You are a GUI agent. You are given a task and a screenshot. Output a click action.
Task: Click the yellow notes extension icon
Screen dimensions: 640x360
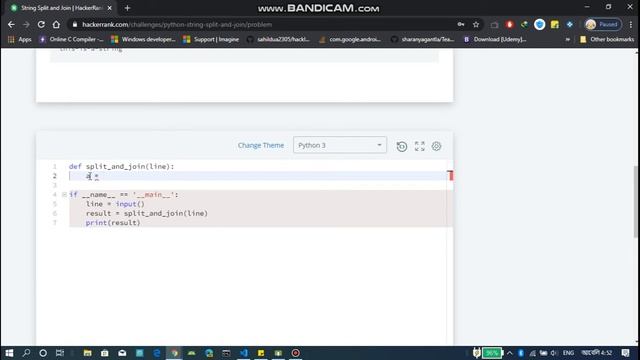pos(555,24)
